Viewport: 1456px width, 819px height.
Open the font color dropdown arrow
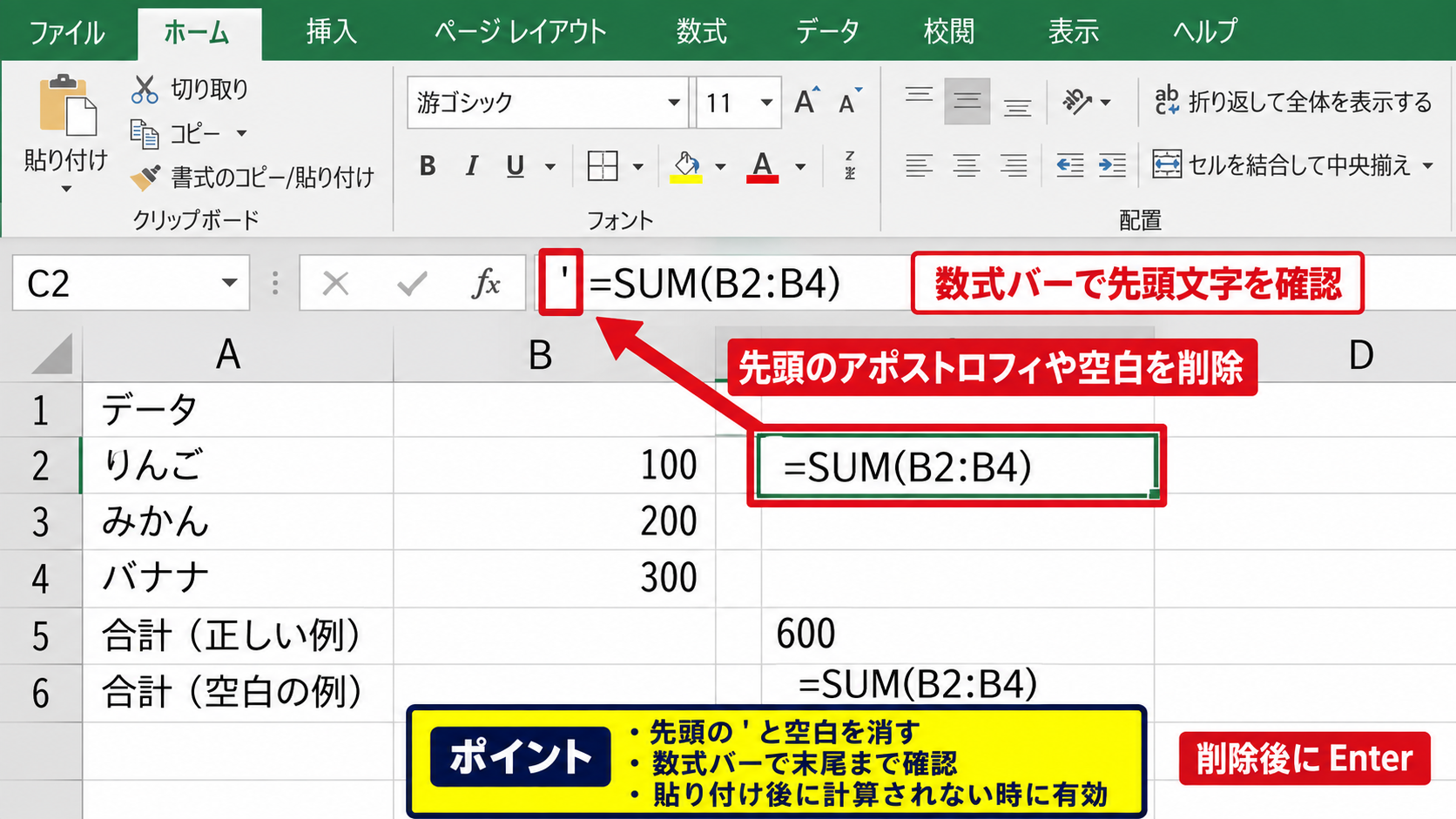(800, 166)
